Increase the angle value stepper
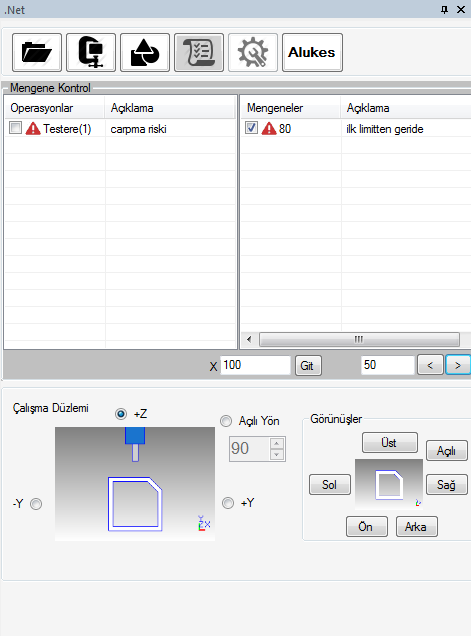Image resolution: width=471 pixels, height=636 pixels. point(277,443)
